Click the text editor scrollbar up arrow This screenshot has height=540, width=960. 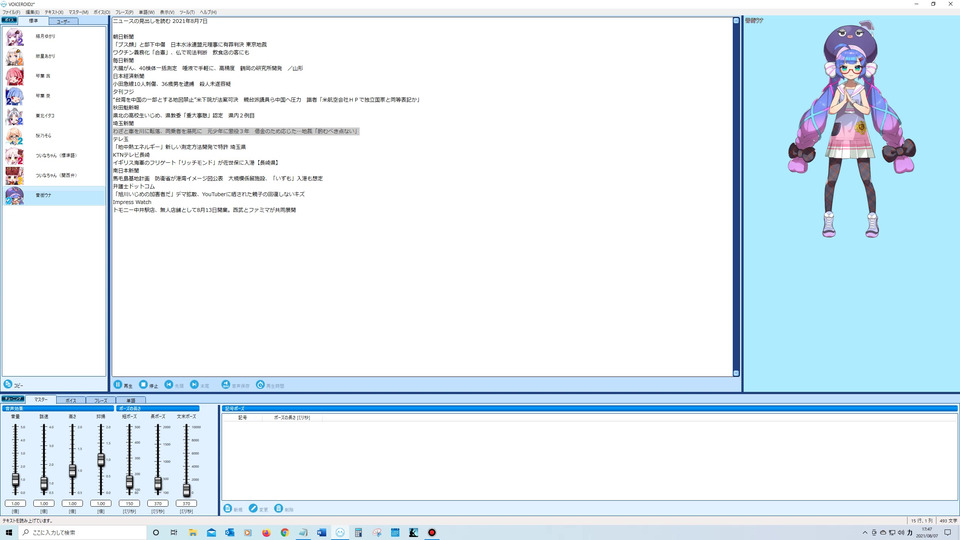[x=736, y=21]
